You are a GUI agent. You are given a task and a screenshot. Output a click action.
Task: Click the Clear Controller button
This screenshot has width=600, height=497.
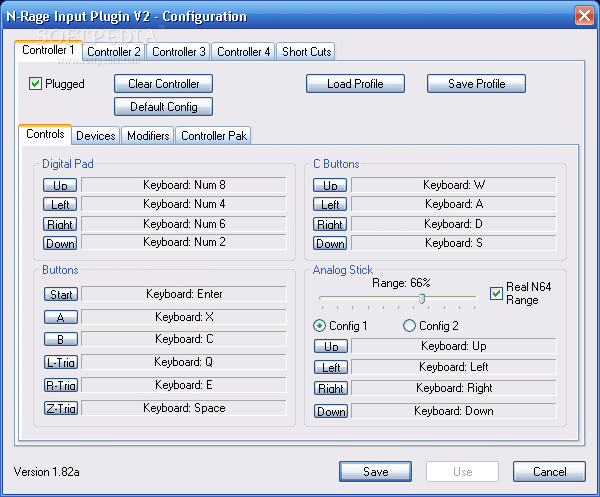pyautogui.click(x=163, y=83)
